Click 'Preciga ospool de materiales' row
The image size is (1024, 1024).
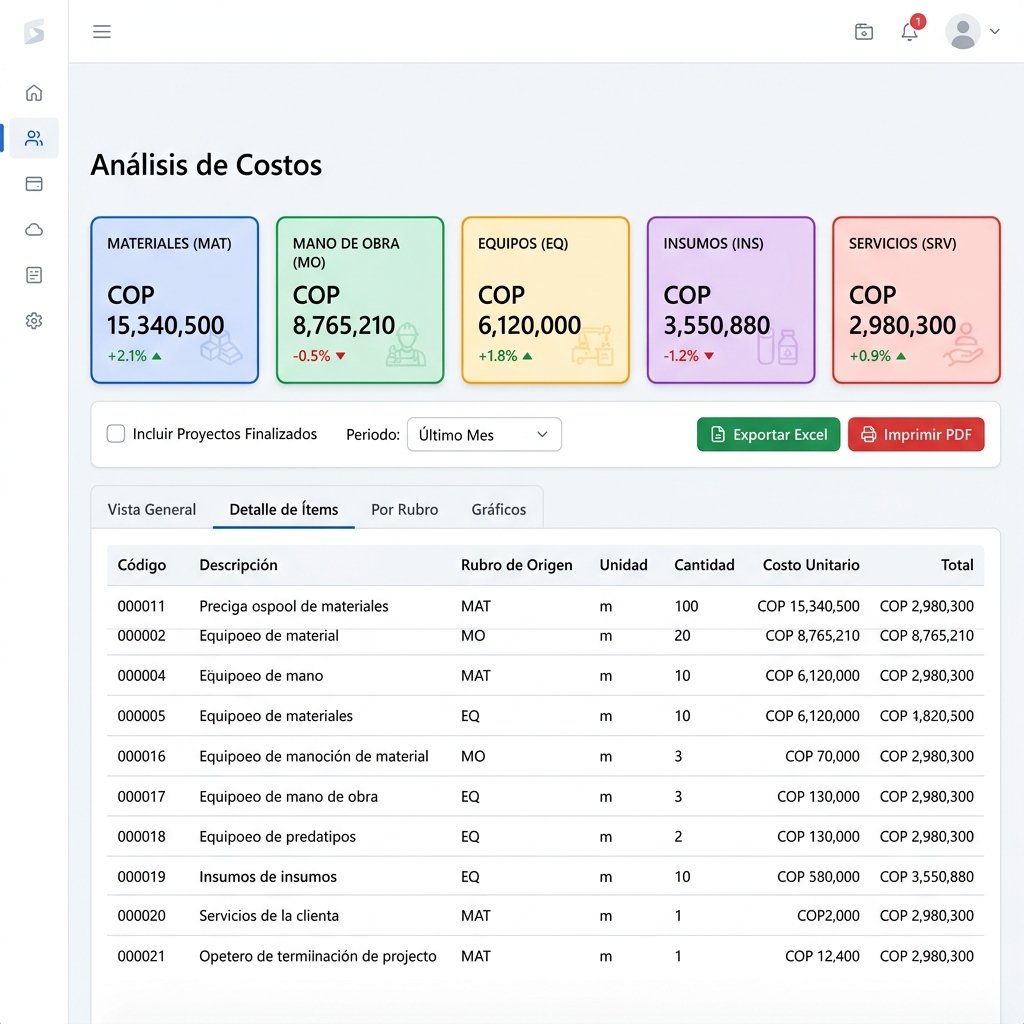[x=545, y=606]
